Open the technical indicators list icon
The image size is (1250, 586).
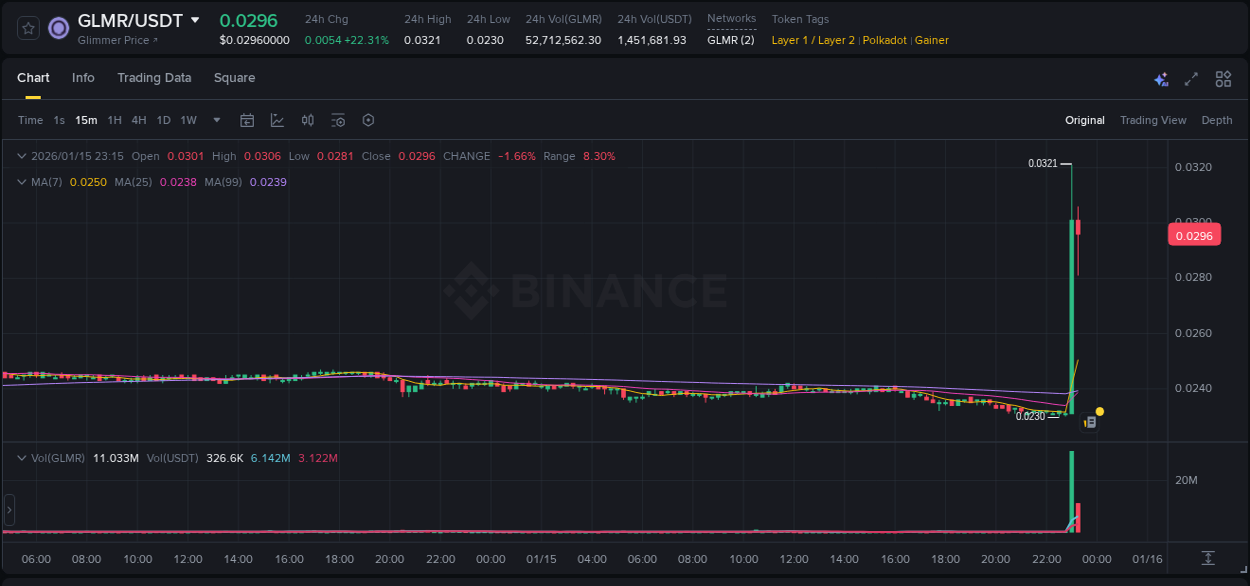coord(338,120)
